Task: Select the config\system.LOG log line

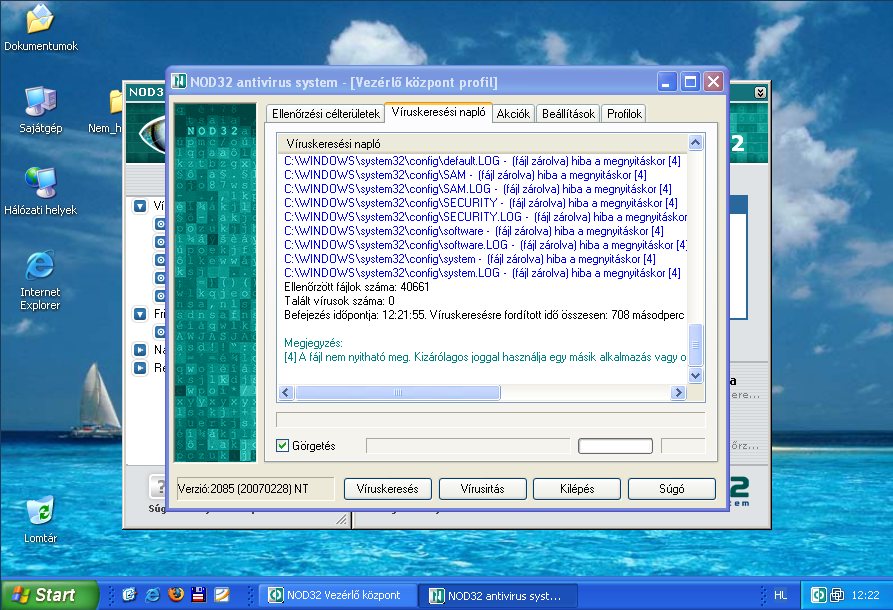Action: pos(482,273)
